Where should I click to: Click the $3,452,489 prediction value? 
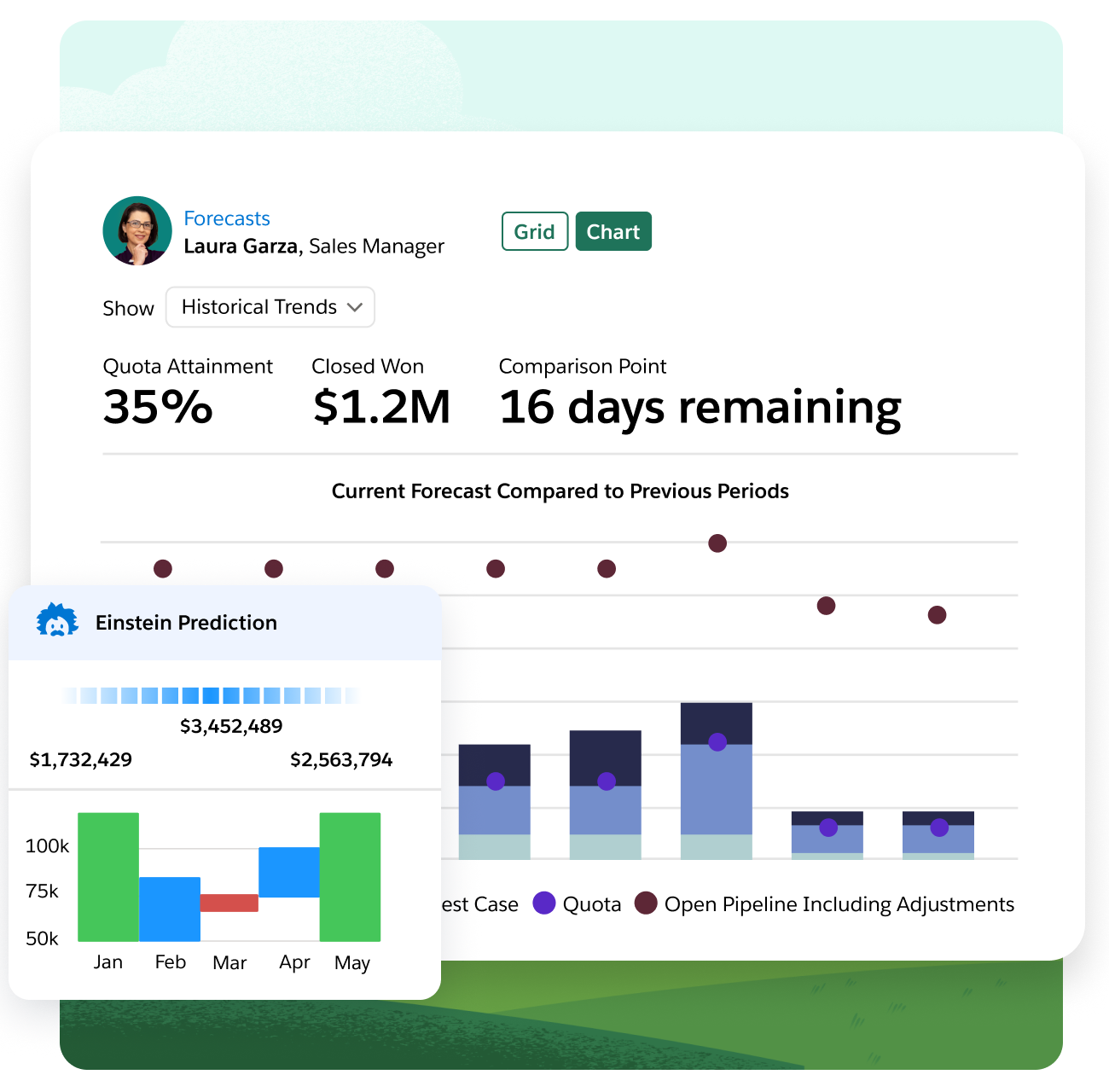[231, 726]
